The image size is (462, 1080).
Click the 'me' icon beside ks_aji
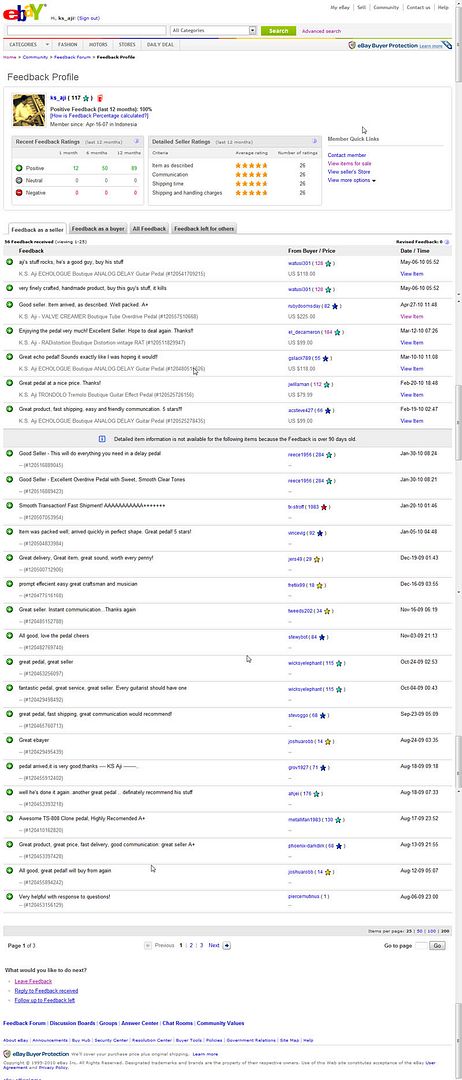point(100,98)
